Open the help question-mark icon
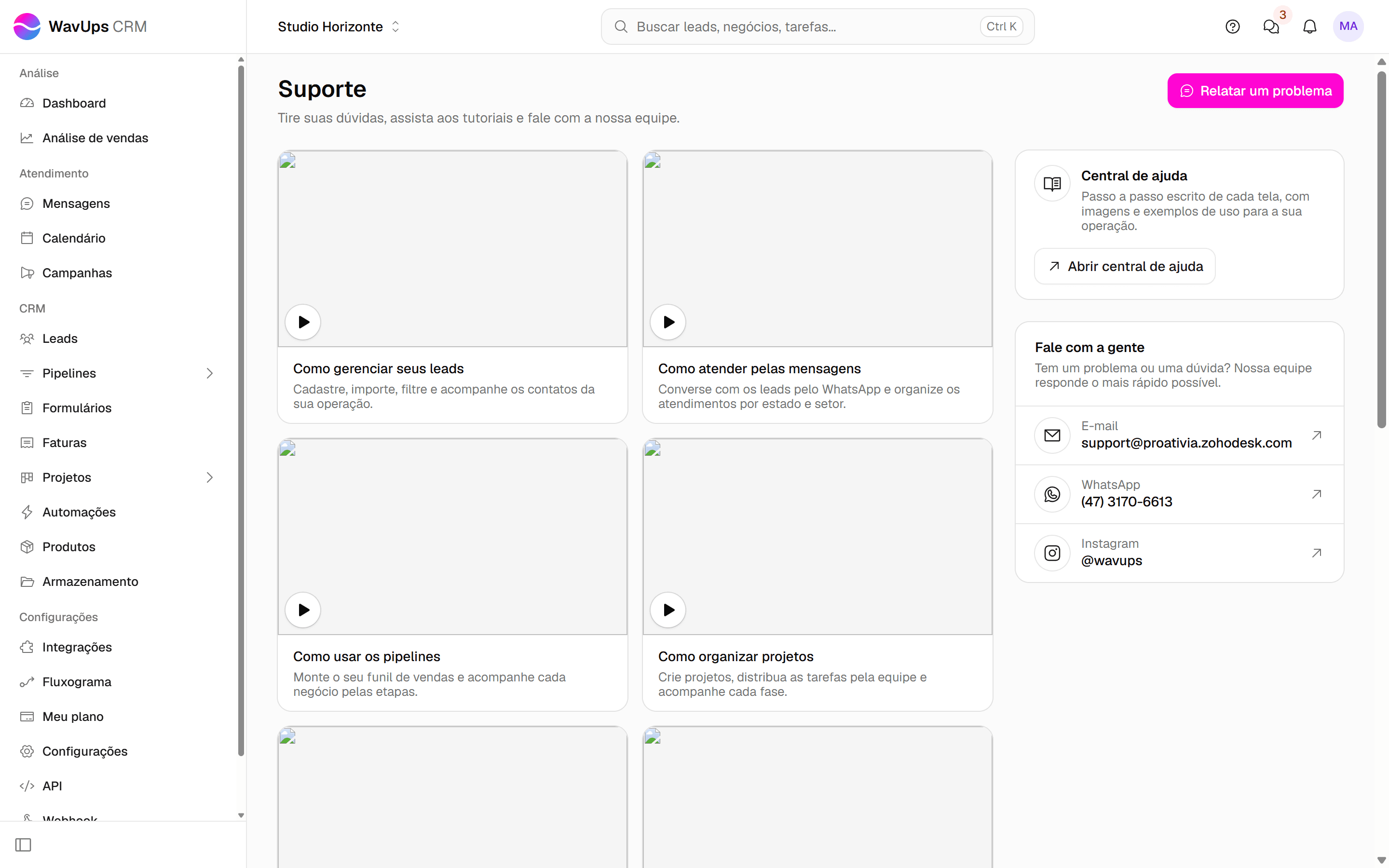Screen dimensions: 1389x868 [x=1232, y=27]
